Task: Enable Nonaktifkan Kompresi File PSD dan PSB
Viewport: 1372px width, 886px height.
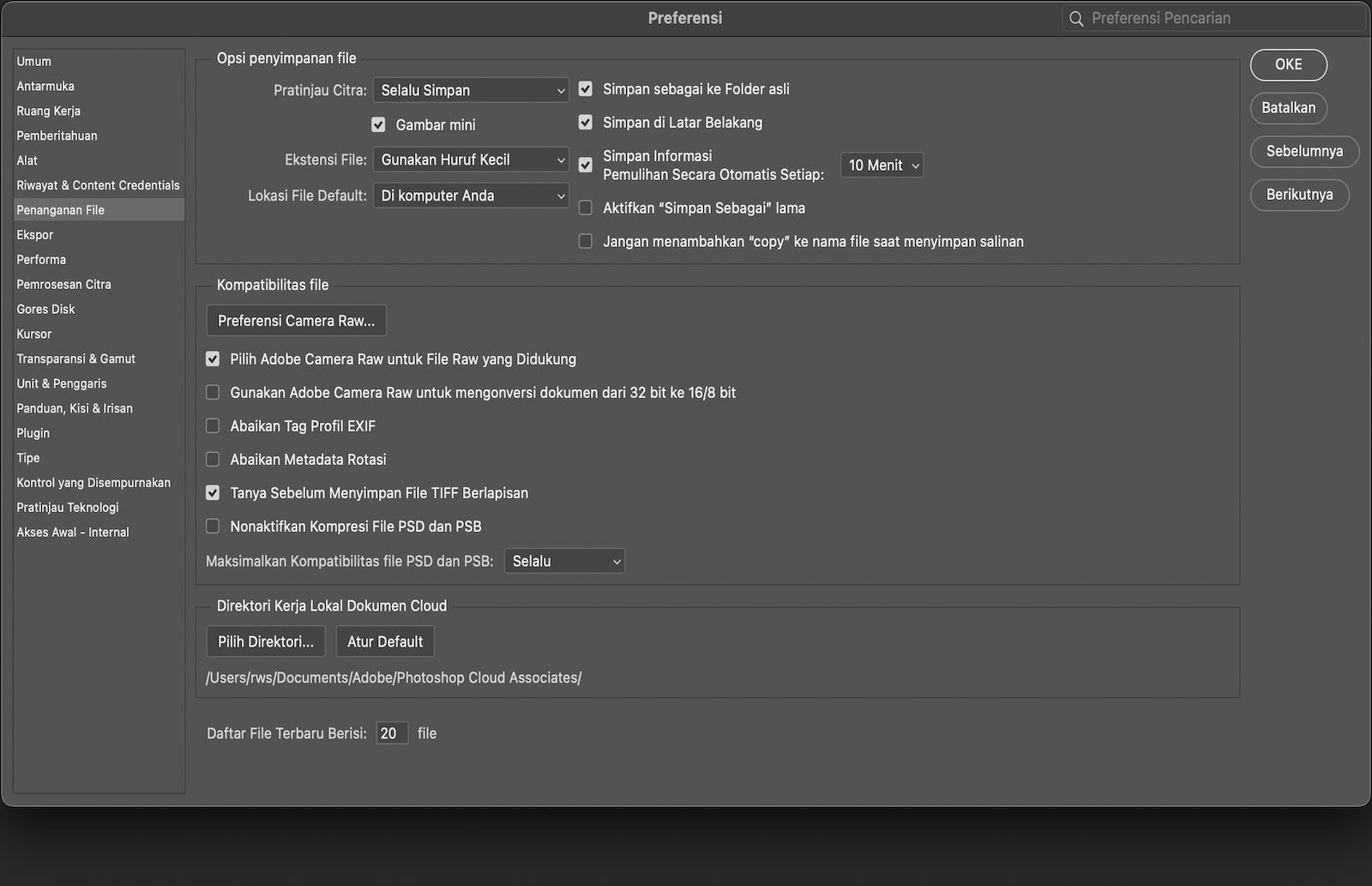Action: 212,526
